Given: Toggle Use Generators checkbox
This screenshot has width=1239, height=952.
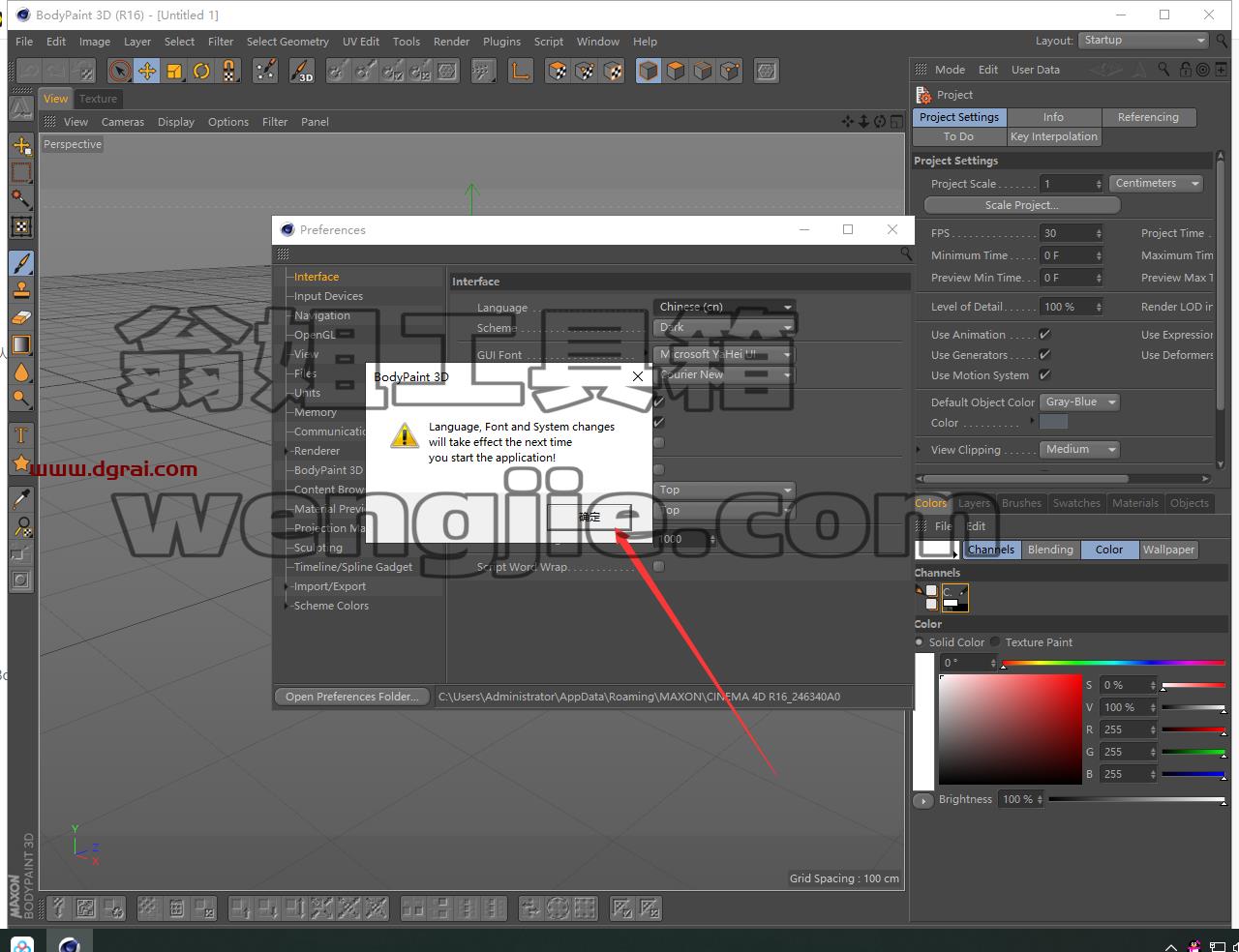Looking at the screenshot, I should point(1044,354).
